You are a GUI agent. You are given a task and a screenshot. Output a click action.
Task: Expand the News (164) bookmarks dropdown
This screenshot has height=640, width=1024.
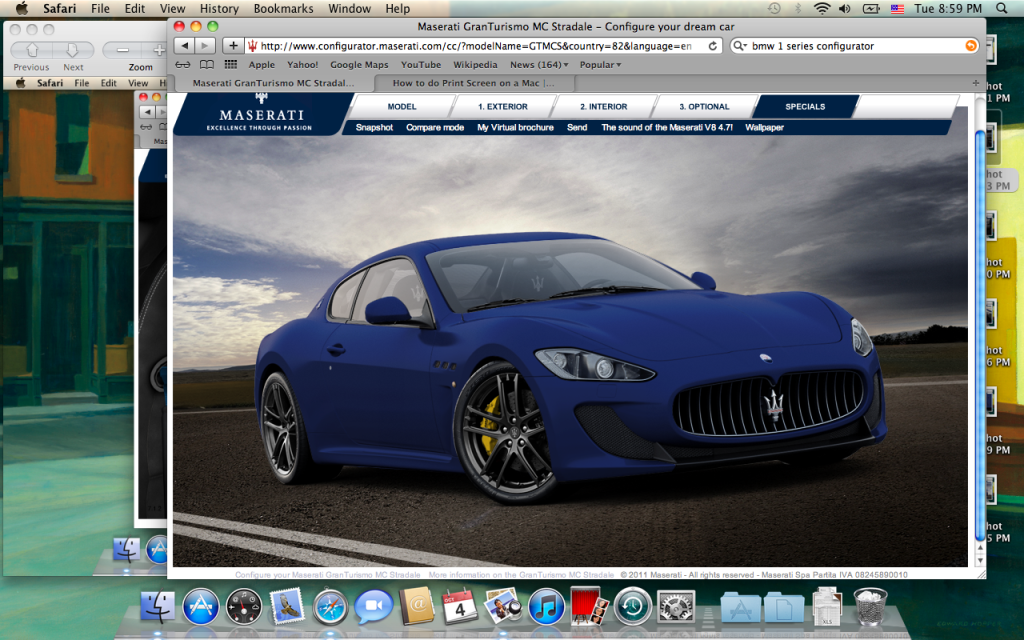pyautogui.click(x=539, y=65)
